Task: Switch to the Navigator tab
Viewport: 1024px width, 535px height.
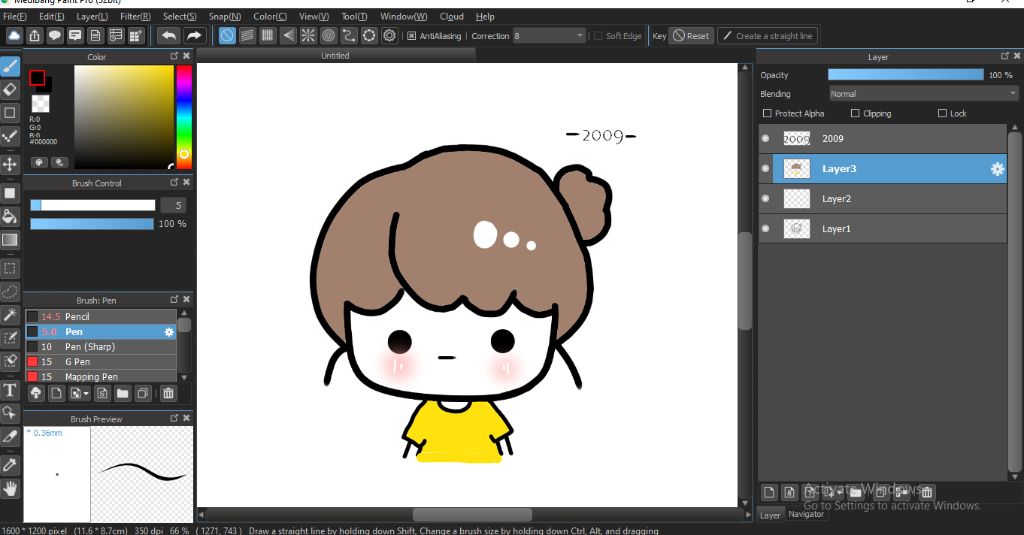Action: (806, 514)
